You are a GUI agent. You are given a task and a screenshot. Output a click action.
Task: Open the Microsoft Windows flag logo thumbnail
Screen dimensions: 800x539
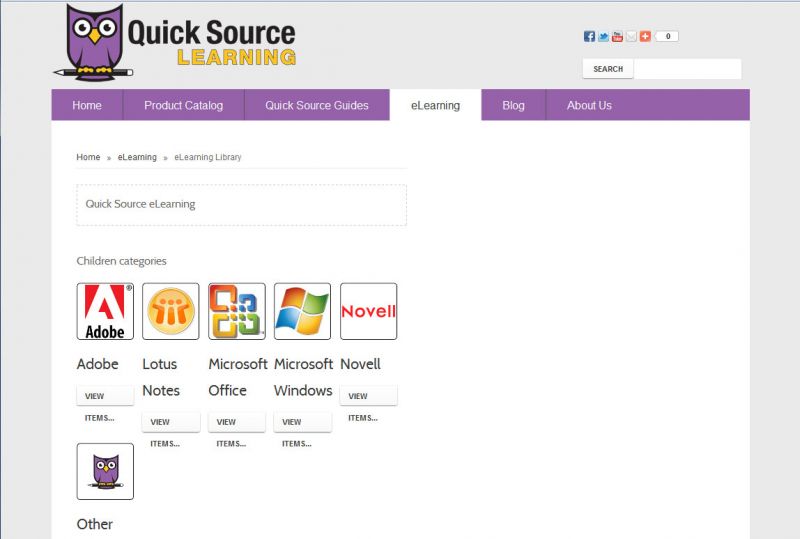(303, 311)
